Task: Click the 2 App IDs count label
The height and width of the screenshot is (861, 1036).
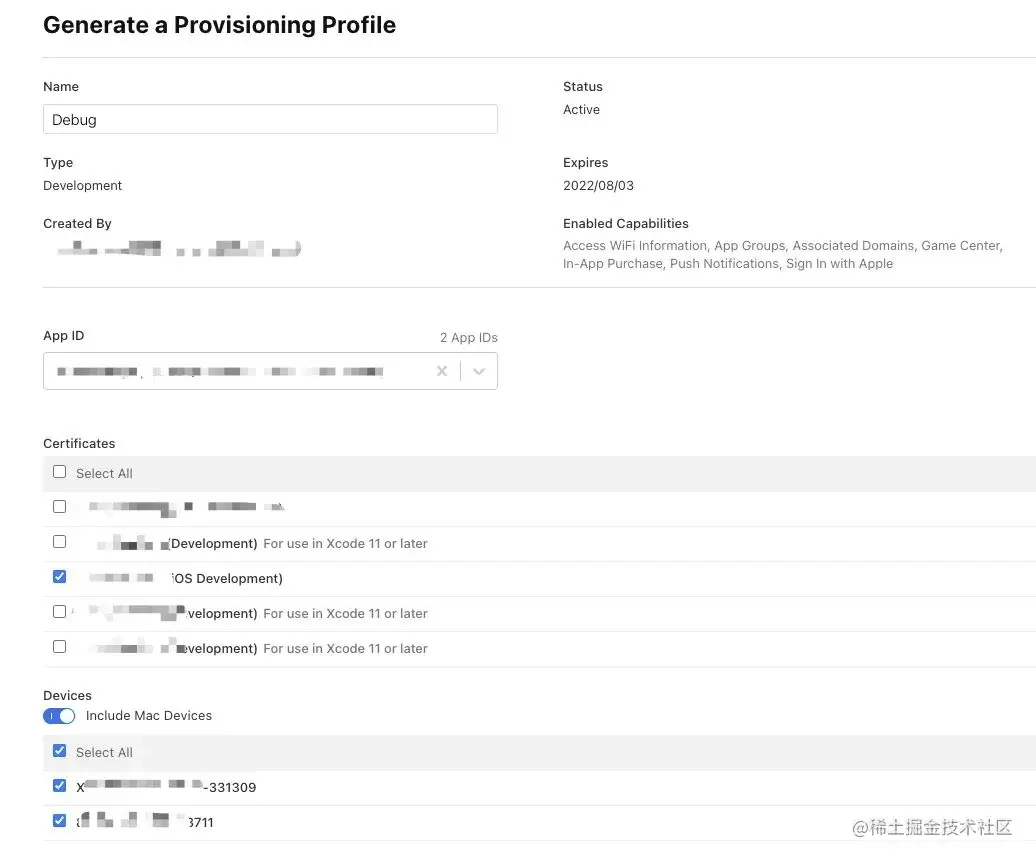Action: click(468, 338)
